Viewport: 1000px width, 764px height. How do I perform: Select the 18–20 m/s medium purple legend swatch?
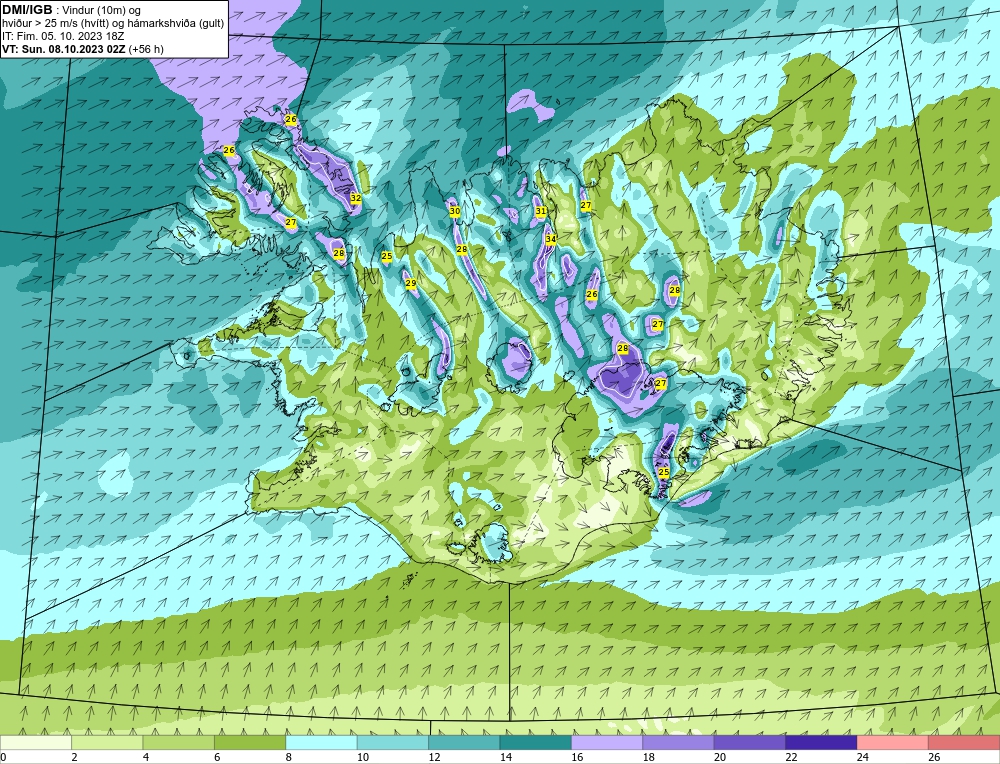[679, 742]
